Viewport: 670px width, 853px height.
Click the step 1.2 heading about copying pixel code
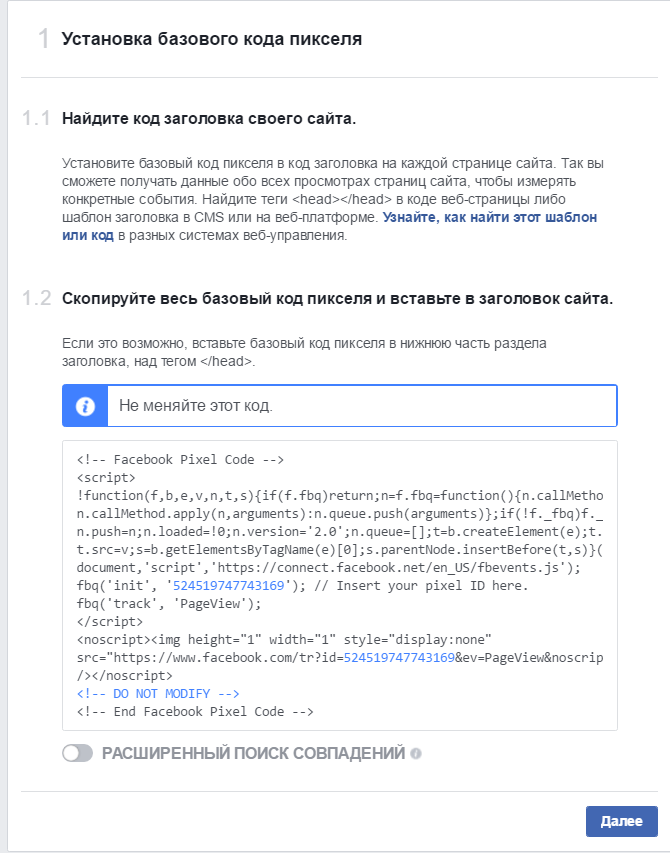(x=337, y=299)
